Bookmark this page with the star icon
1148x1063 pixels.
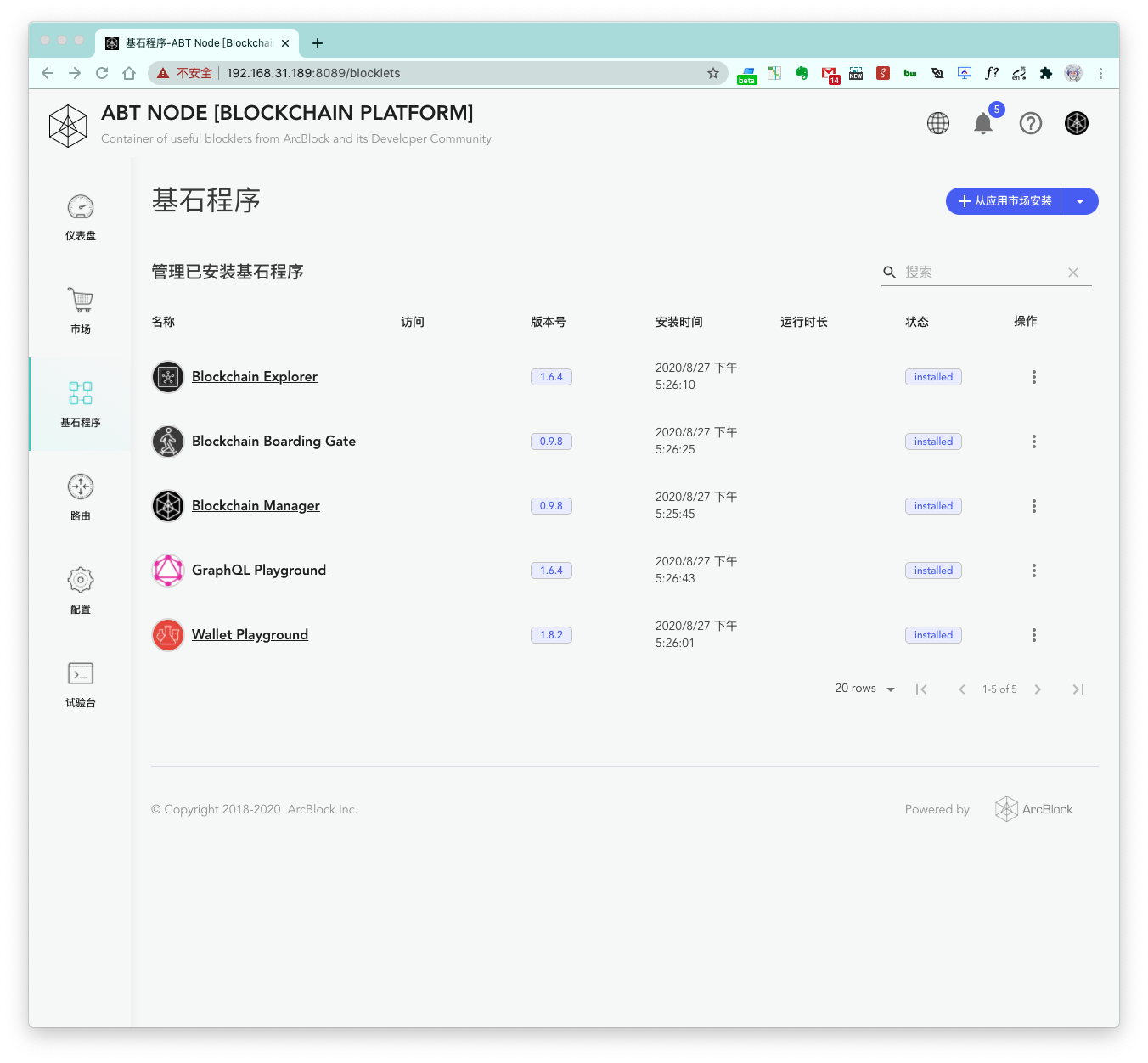pos(713,73)
